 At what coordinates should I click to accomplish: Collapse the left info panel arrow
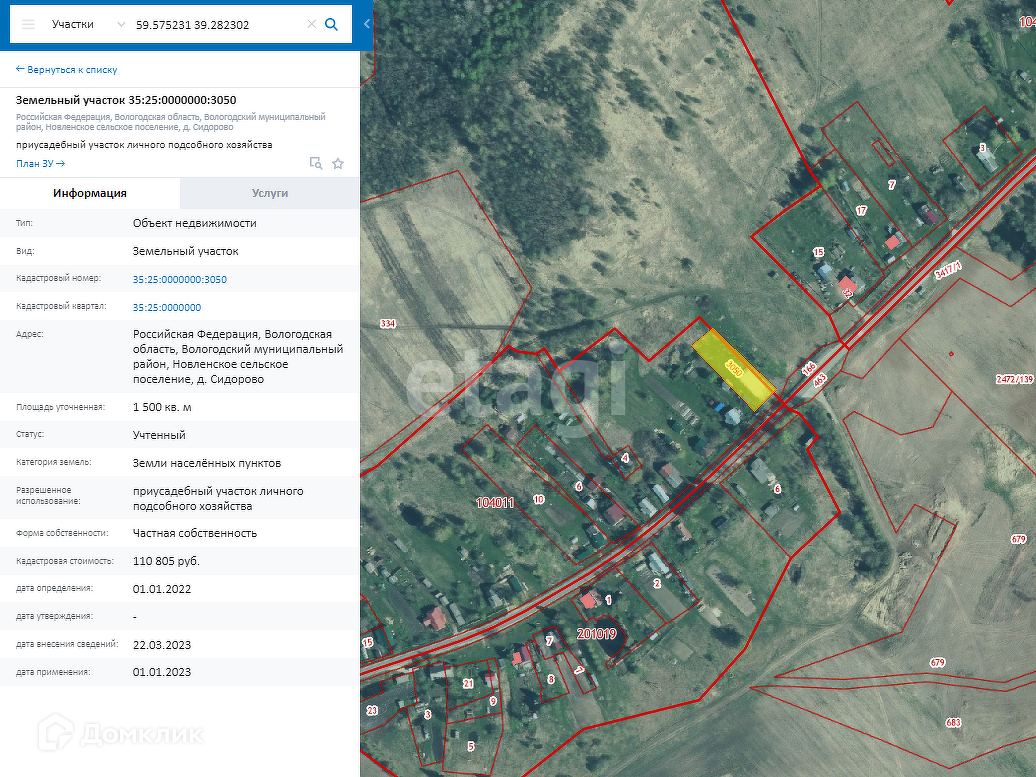pyautogui.click(x=367, y=24)
